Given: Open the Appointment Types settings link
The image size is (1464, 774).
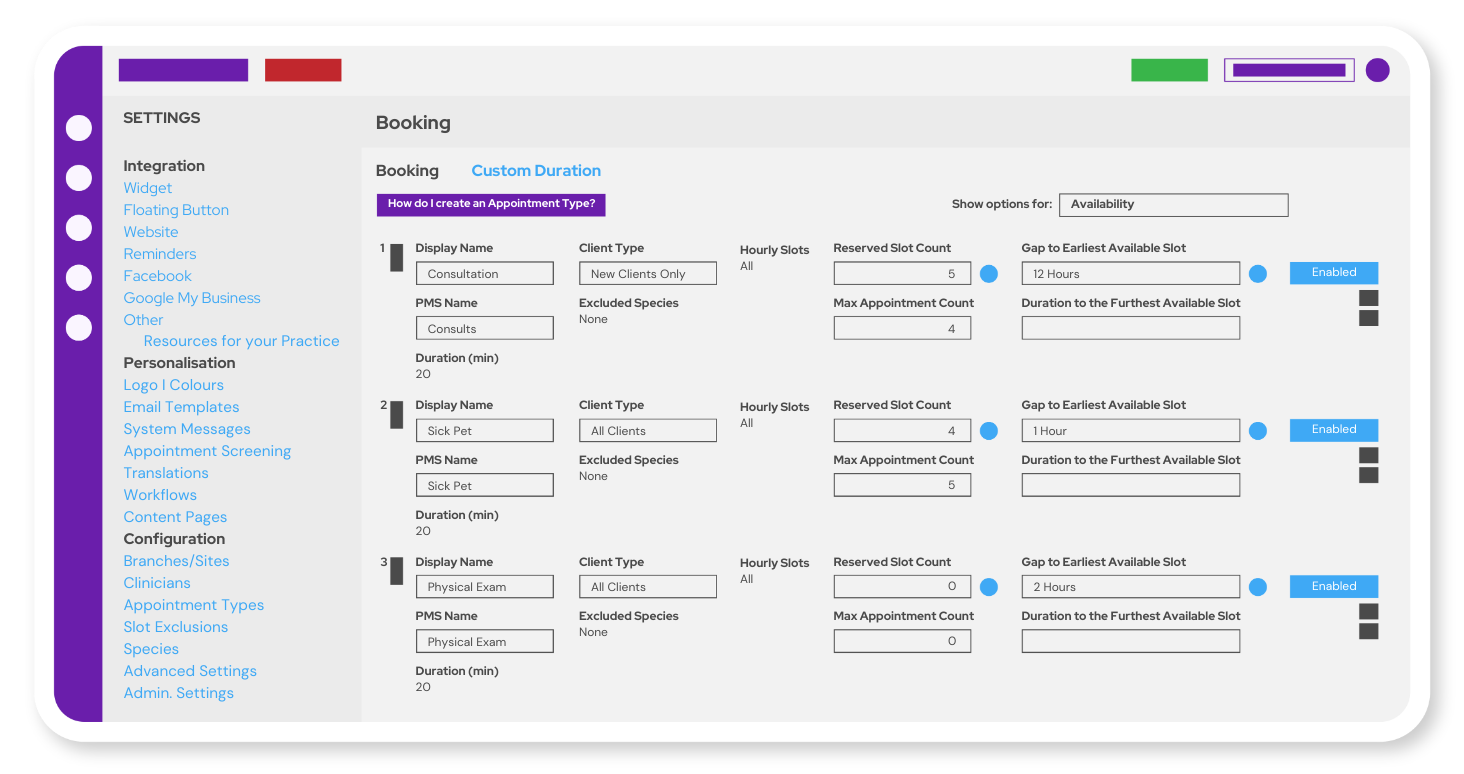Looking at the screenshot, I should tap(194, 605).
